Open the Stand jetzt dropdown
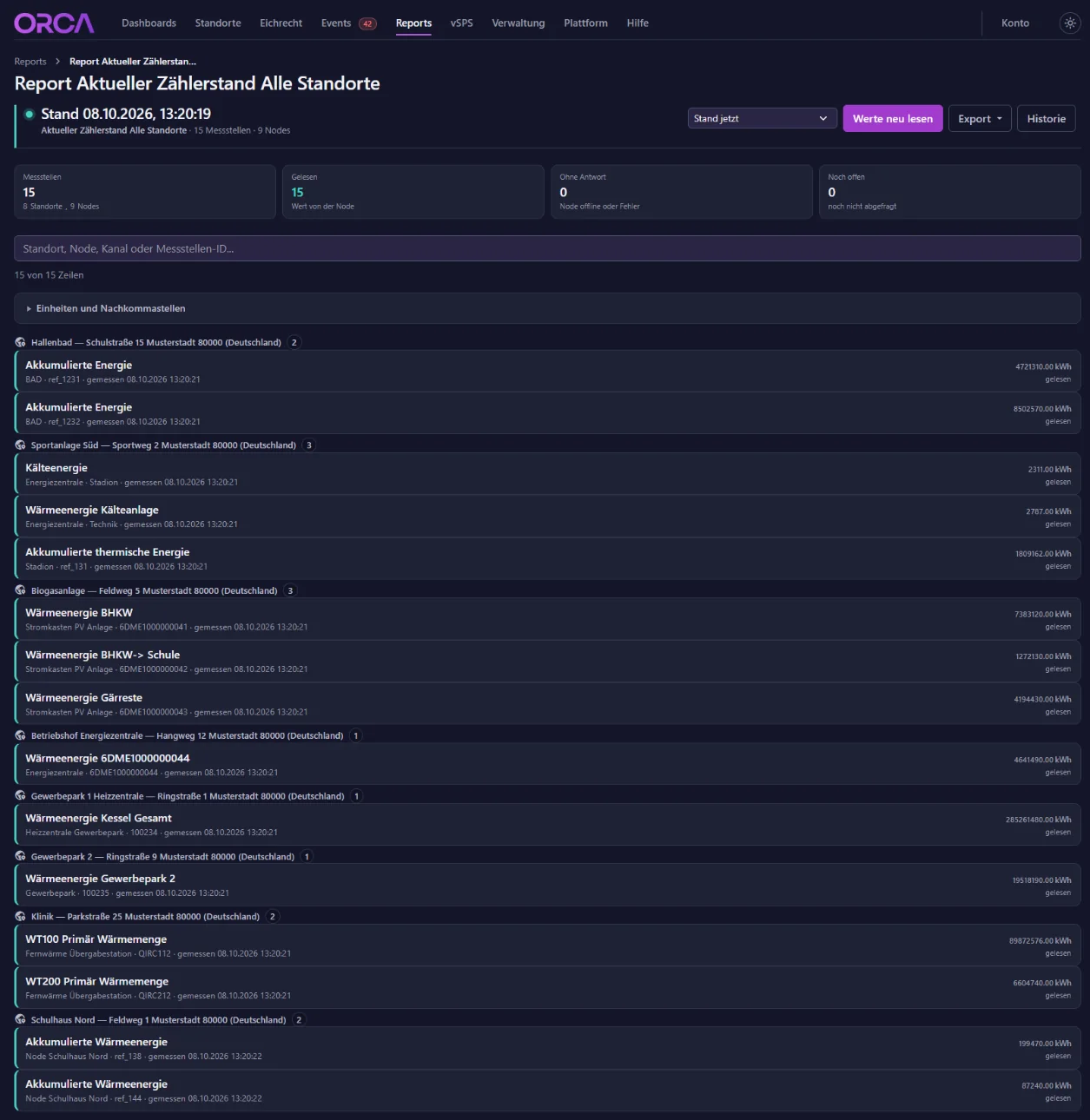This screenshot has width=1090, height=1120. (762, 118)
